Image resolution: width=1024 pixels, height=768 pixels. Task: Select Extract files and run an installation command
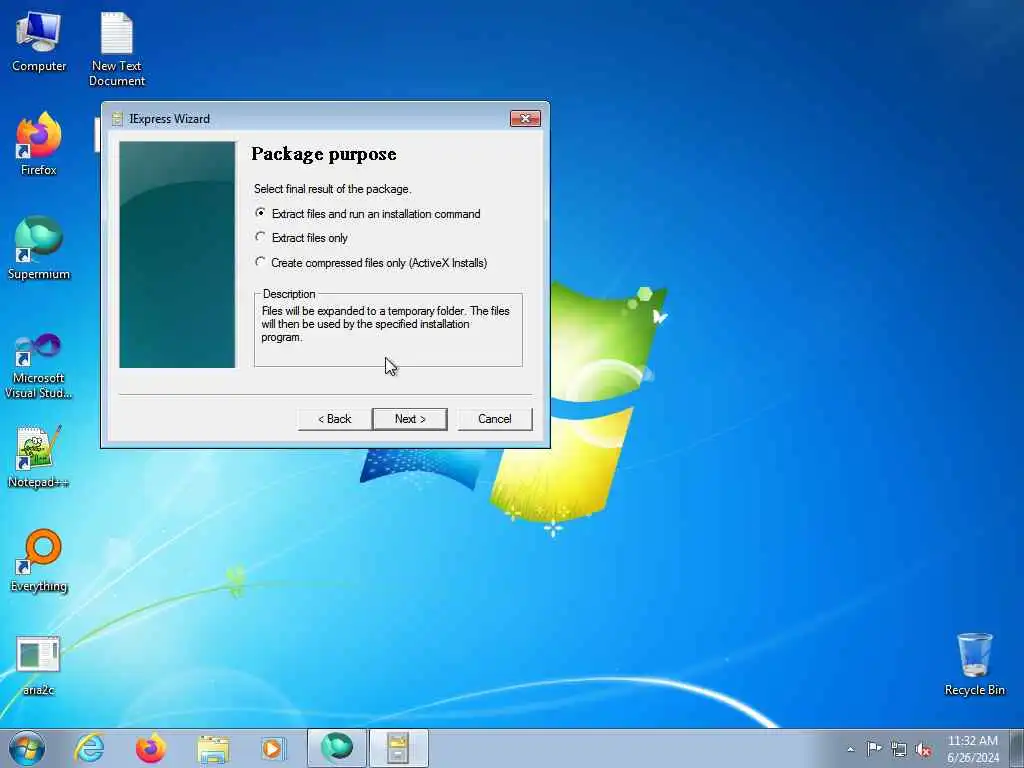pyautogui.click(x=368, y=214)
